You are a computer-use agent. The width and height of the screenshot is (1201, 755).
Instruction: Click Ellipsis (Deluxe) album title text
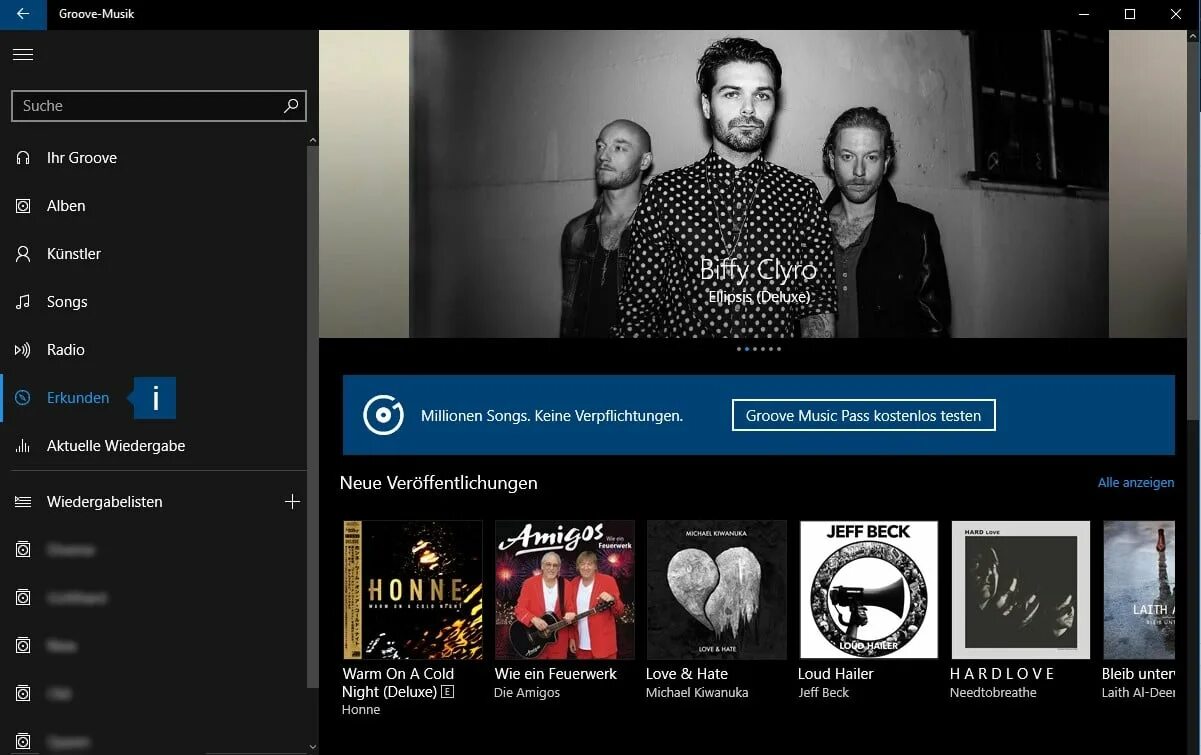(x=758, y=297)
